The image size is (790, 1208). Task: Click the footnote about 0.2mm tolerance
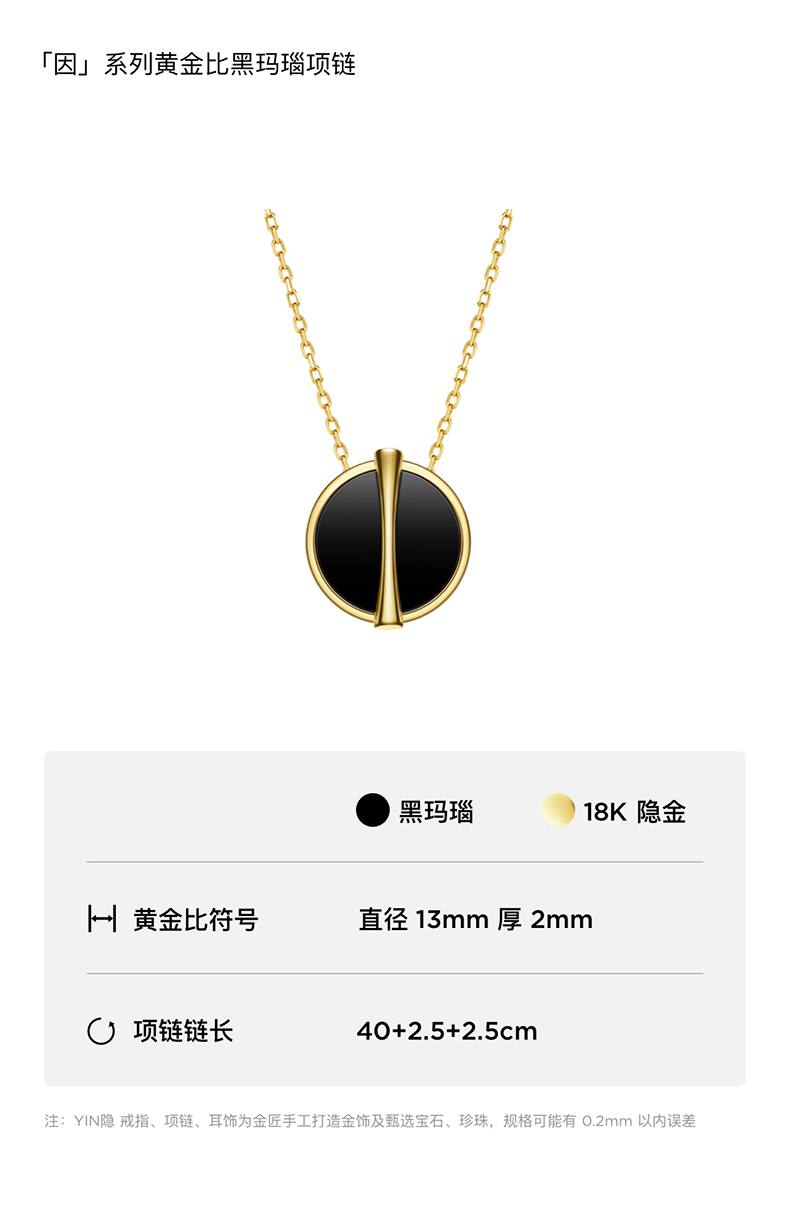370,1121
